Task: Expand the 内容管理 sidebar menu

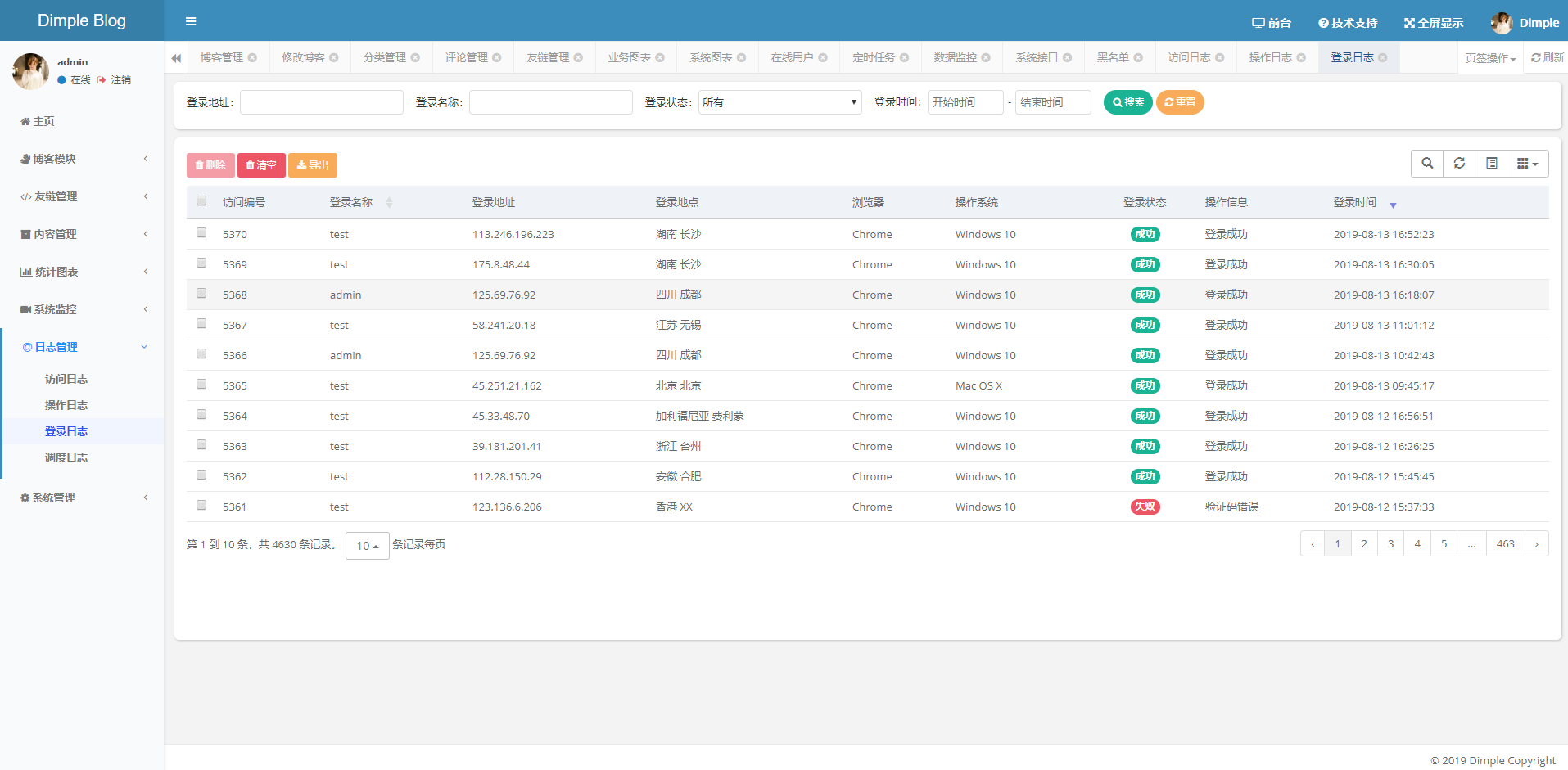Action: point(82,234)
